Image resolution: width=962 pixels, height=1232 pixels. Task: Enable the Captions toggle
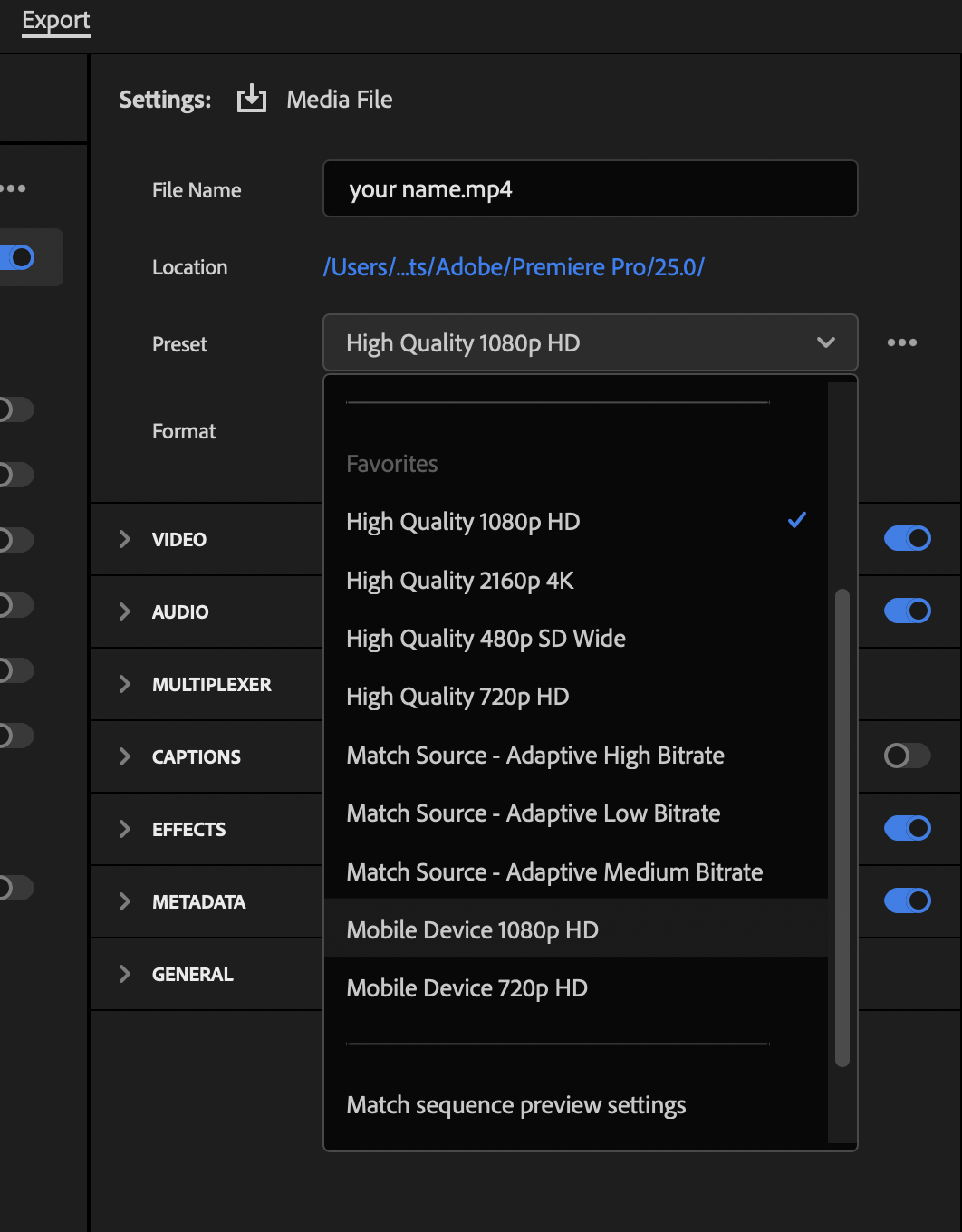[x=907, y=756]
